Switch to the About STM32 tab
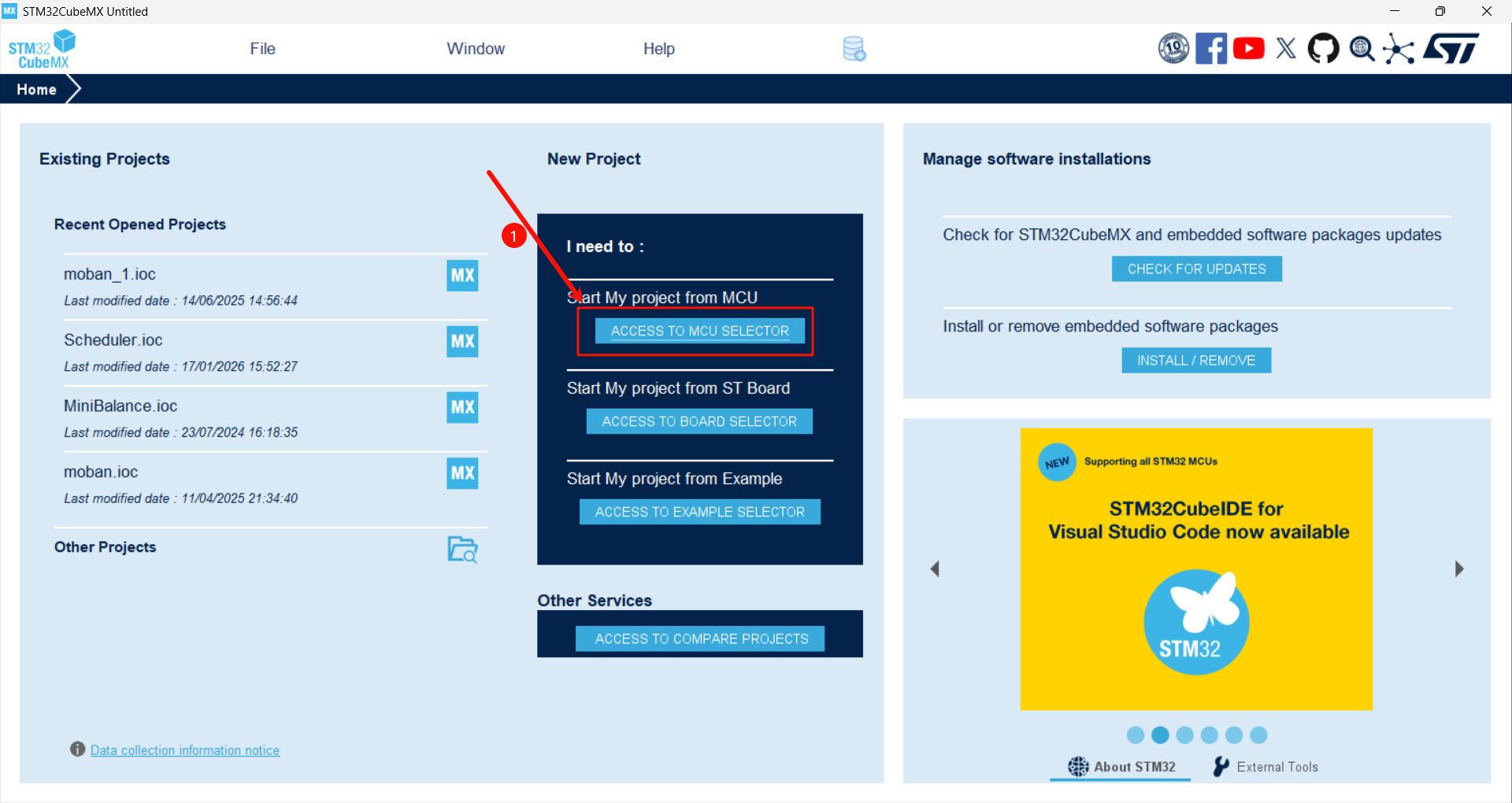This screenshot has height=803, width=1512. (1121, 767)
